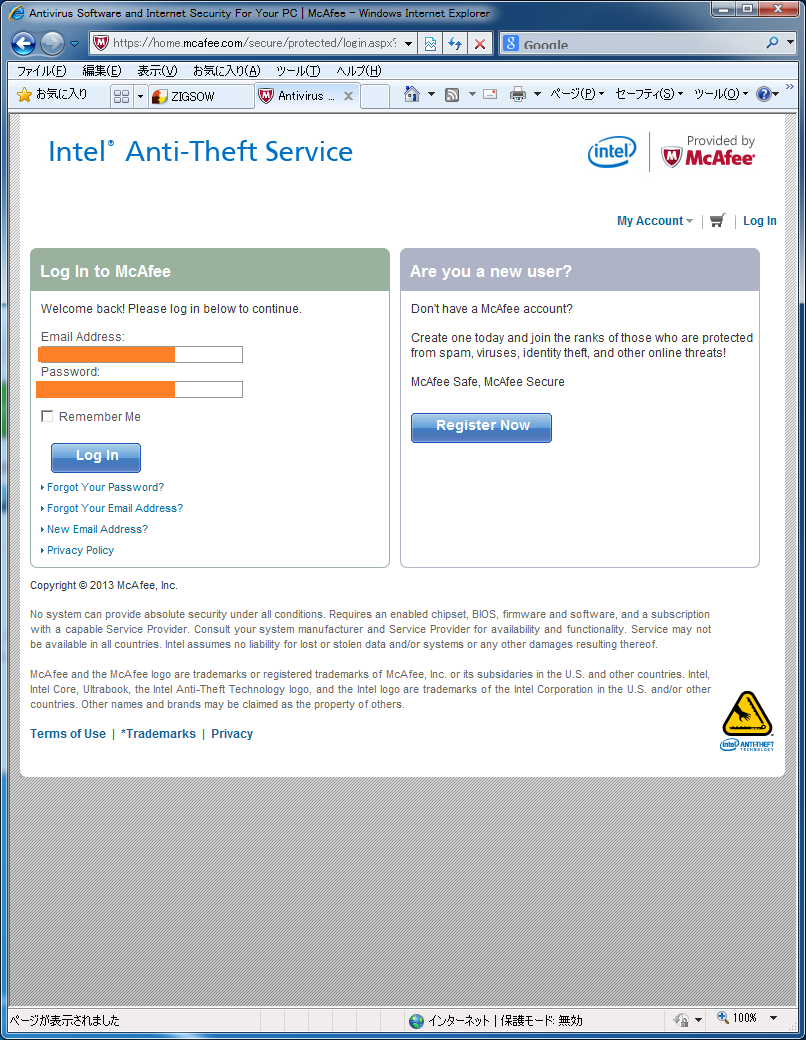The image size is (806, 1040).
Task: Click the Log In link at top right
Action: [x=760, y=221]
